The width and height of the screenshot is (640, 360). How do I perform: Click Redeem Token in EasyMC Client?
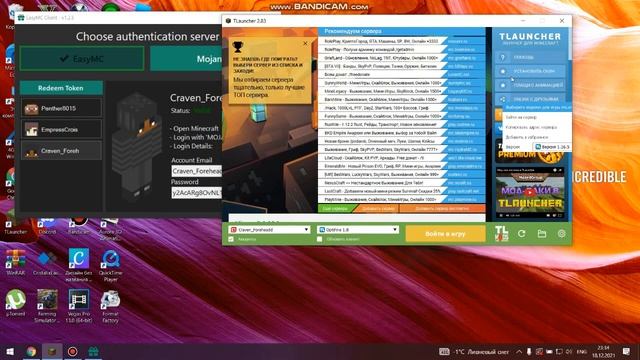61,88
